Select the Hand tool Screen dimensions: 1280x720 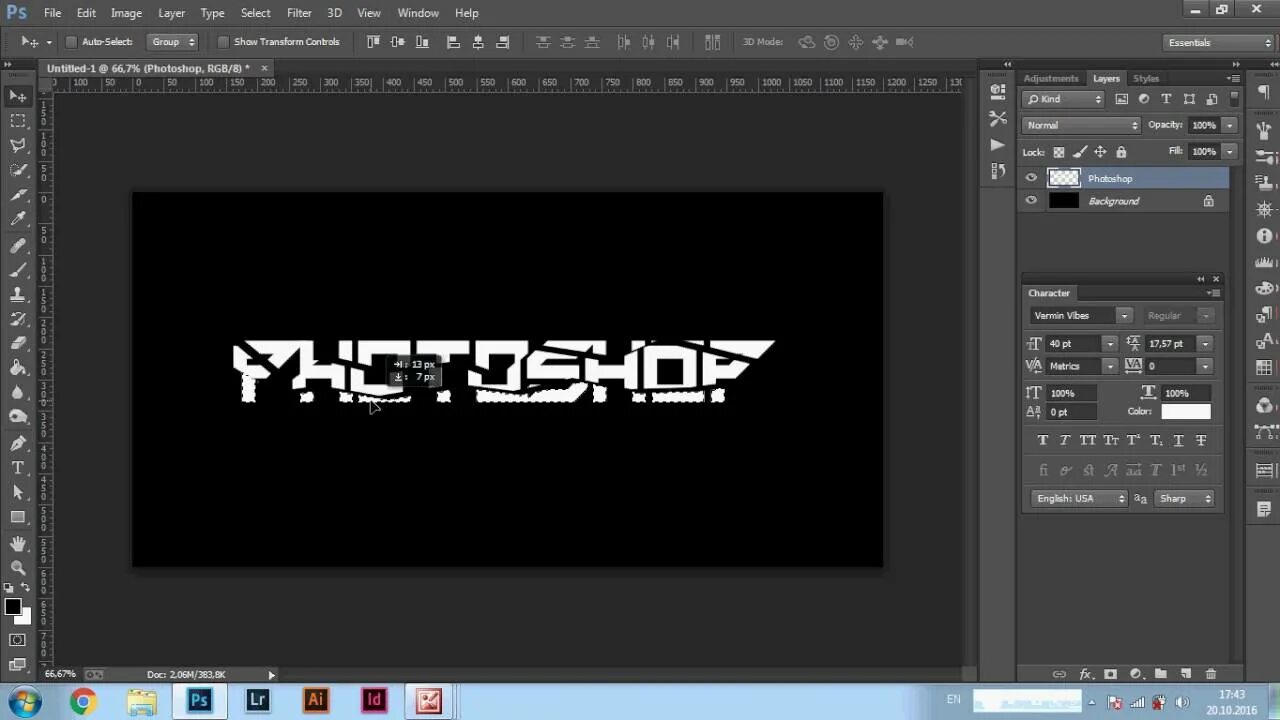click(x=18, y=543)
